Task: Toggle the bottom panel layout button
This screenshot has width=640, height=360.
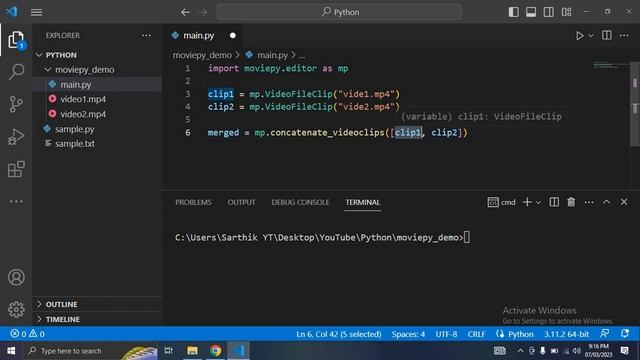Action: pyautogui.click(x=531, y=12)
